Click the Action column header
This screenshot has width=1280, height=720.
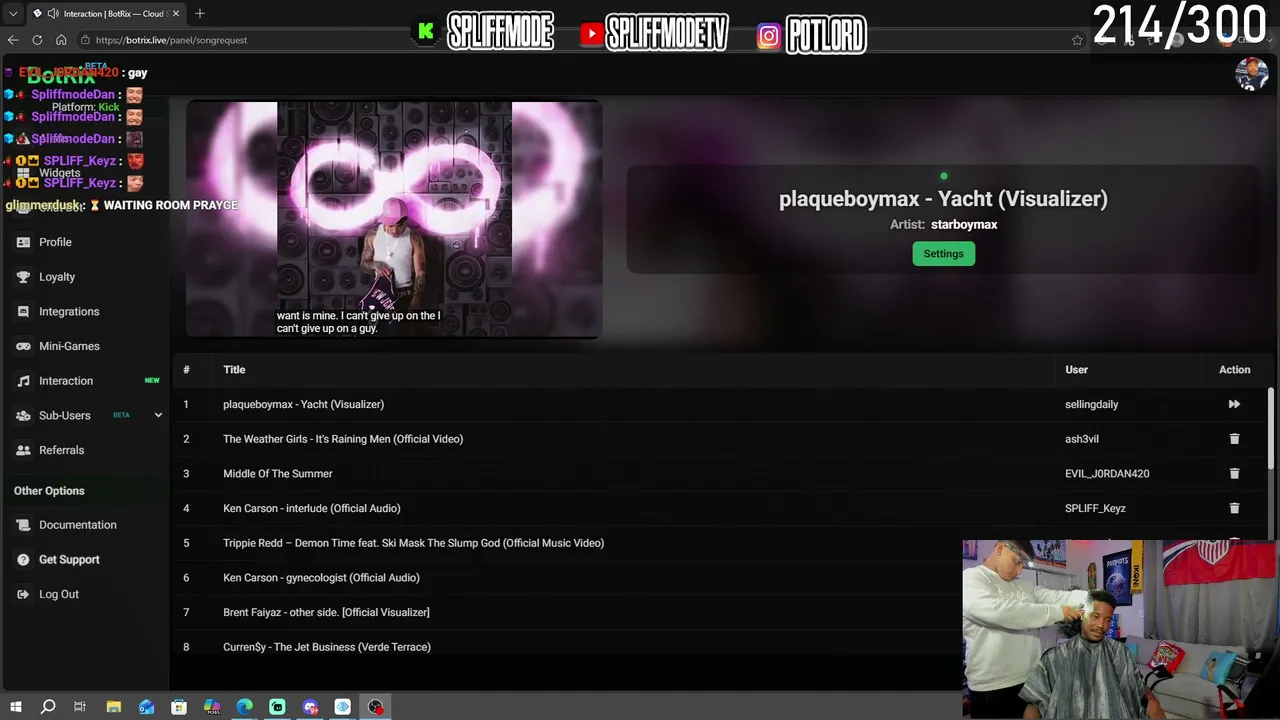1234,370
